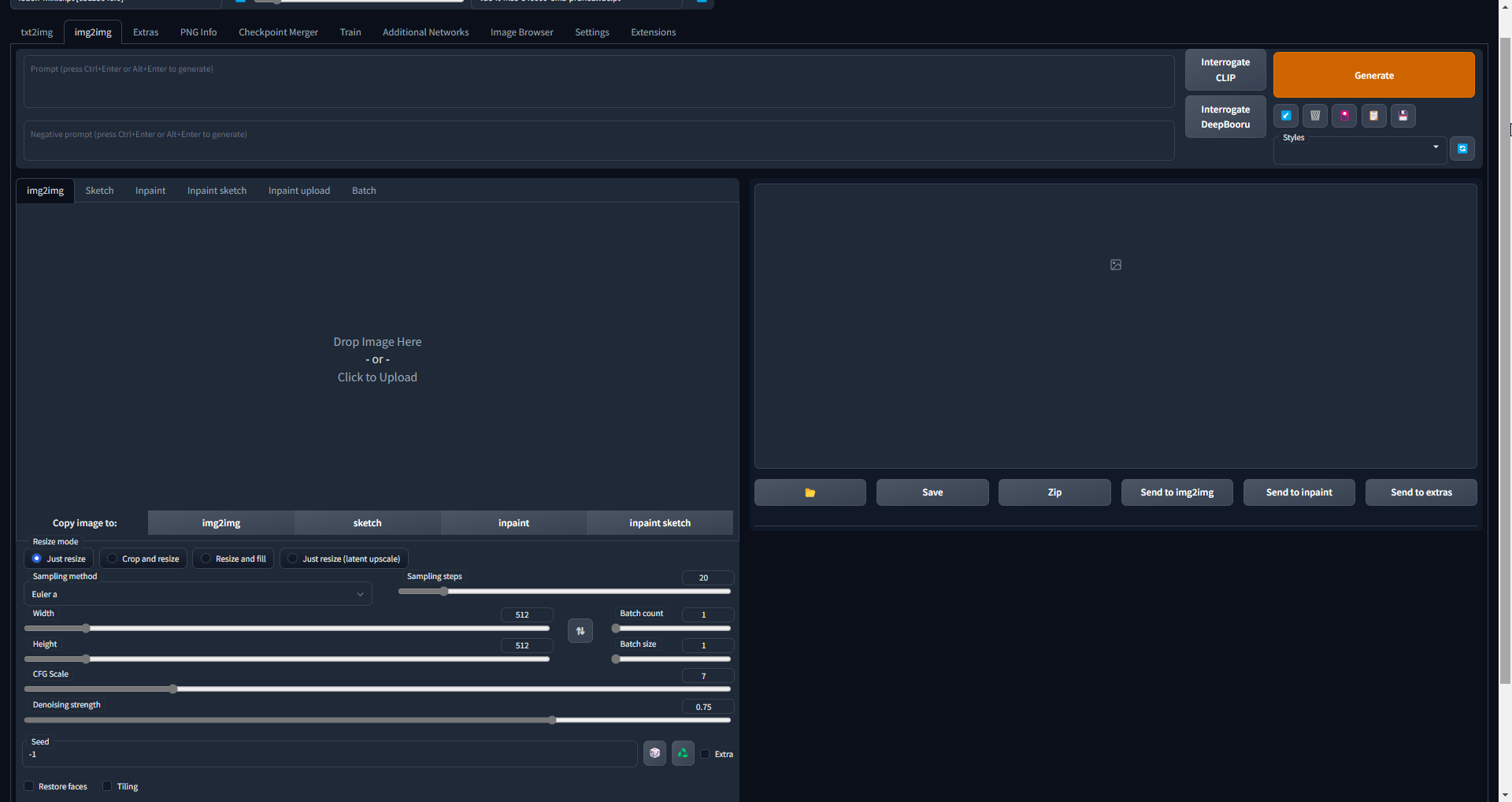Open the Extras tab
Screen dimensions: 1512x802
(x=146, y=32)
